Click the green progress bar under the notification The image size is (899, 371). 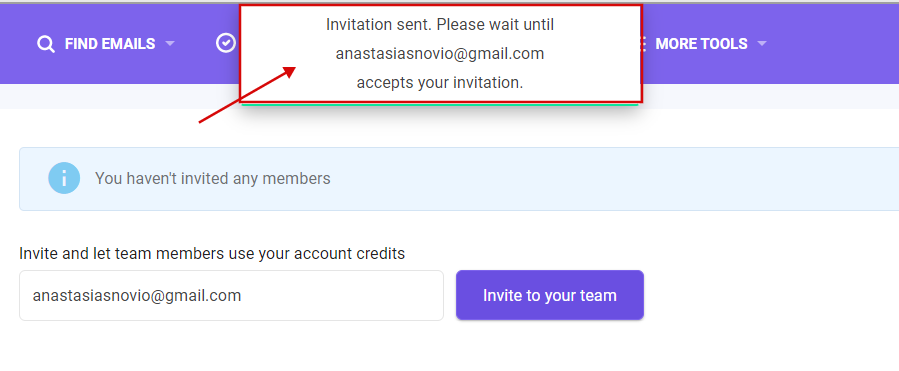click(x=440, y=104)
